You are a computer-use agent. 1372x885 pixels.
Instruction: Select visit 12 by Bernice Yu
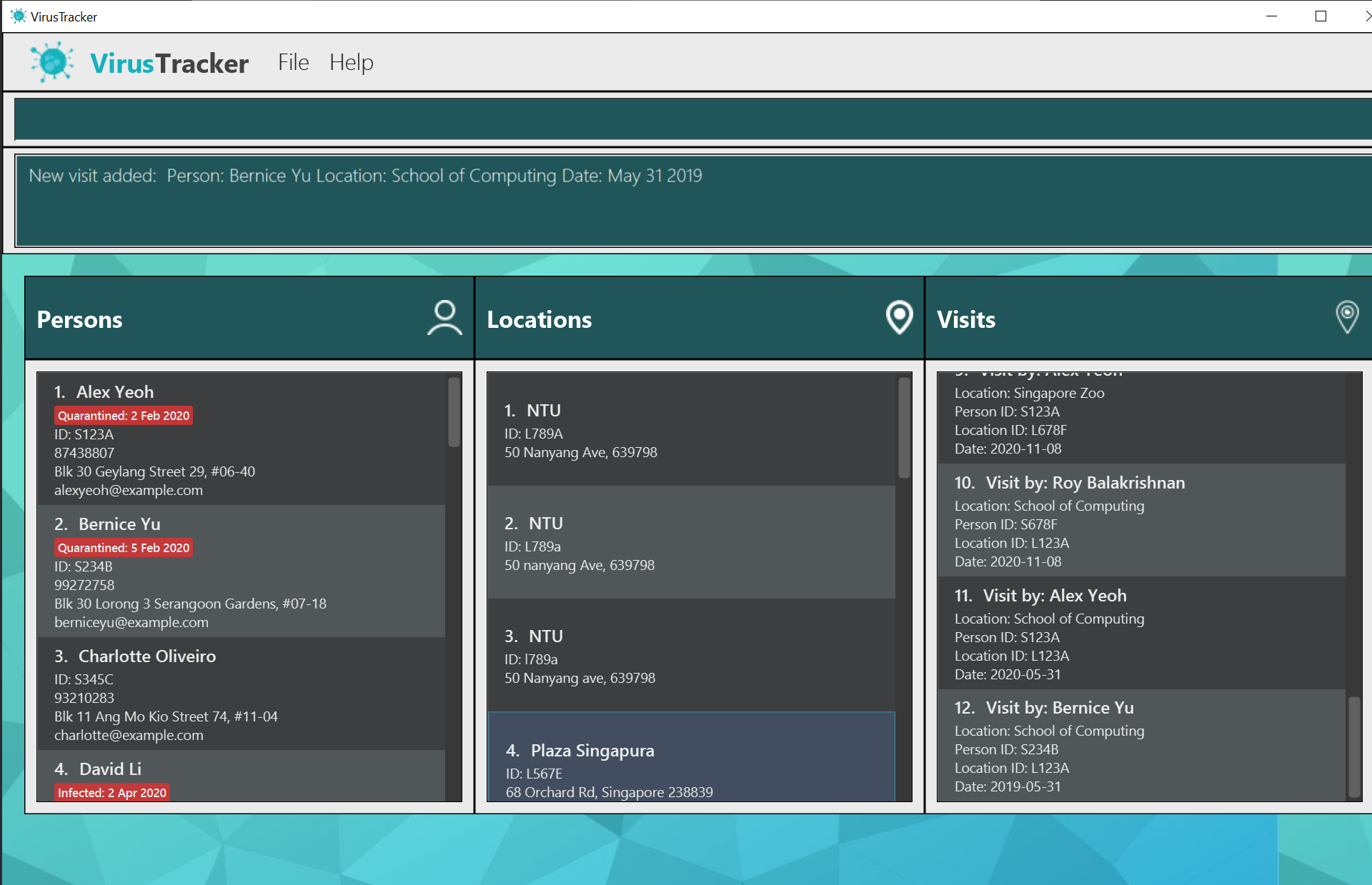[x=1140, y=746]
